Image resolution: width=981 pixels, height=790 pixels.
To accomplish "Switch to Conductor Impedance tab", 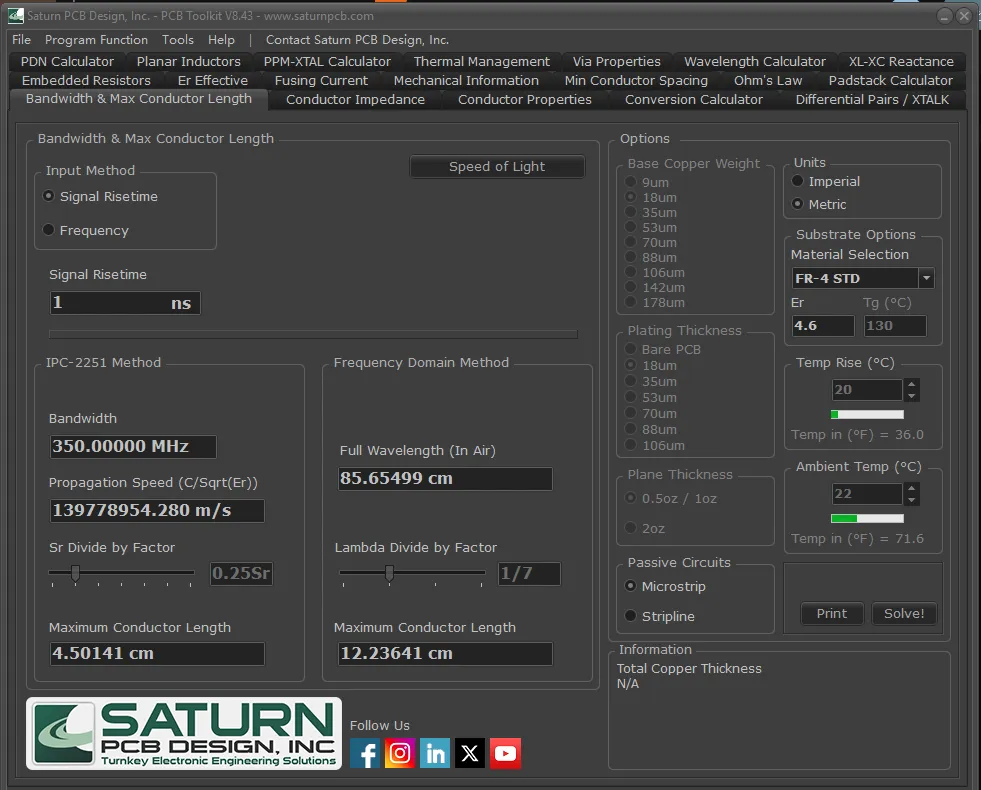I will pos(355,99).
